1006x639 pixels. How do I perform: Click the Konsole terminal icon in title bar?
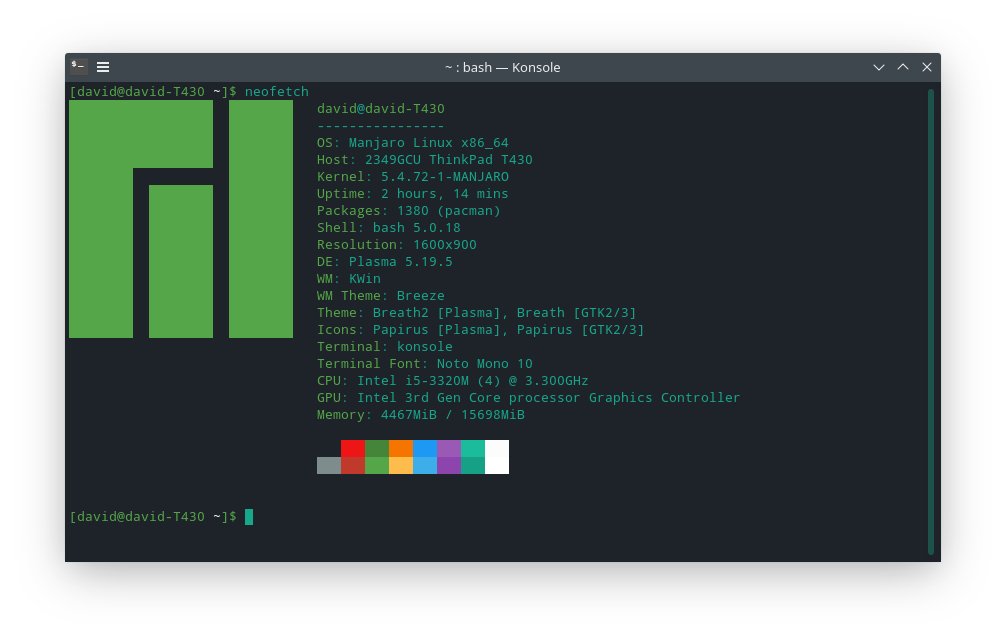(79, 66)
